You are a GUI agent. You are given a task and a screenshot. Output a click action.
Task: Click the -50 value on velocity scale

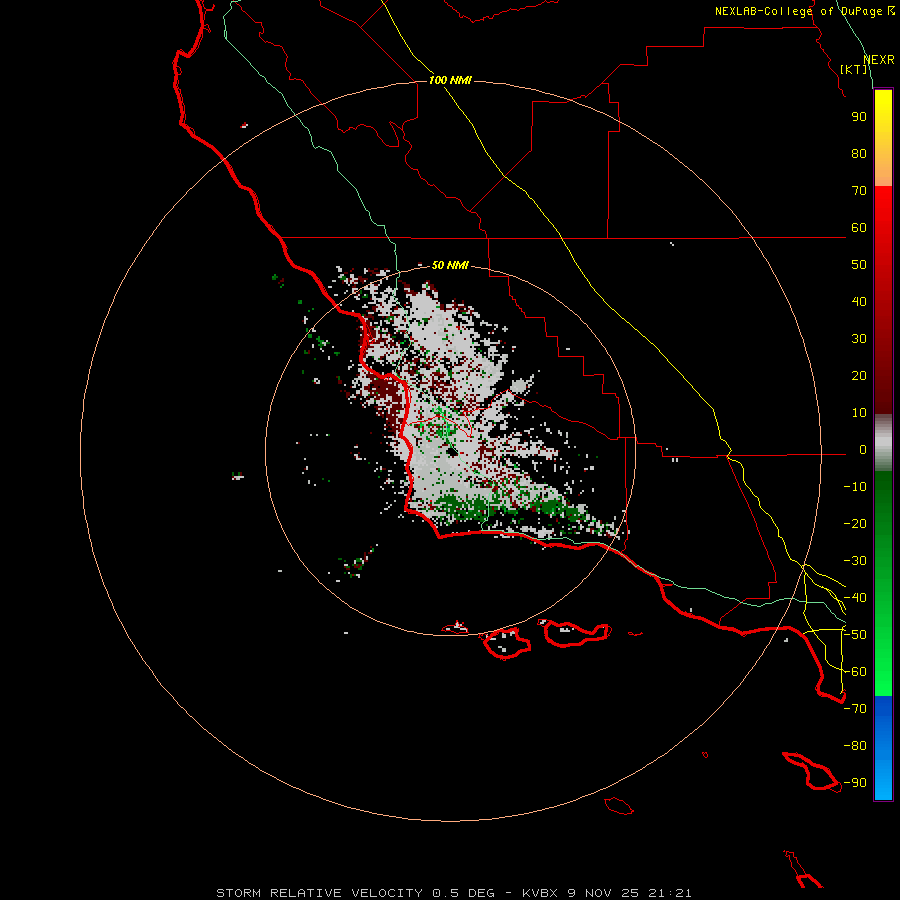[855, 635]
